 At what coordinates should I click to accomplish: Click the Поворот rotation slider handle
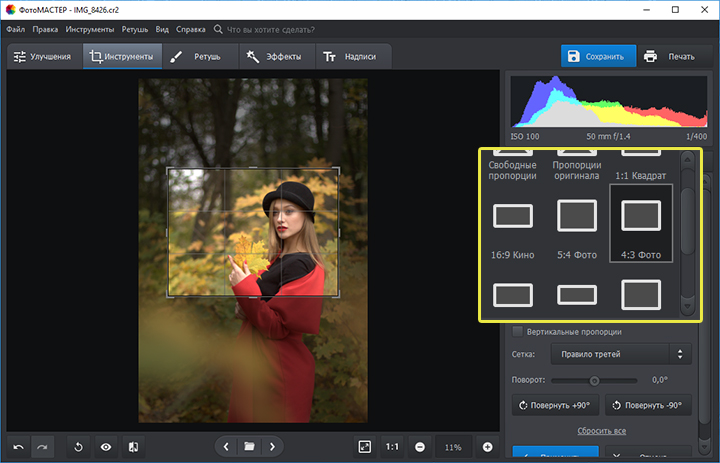(x=594, y=380)
